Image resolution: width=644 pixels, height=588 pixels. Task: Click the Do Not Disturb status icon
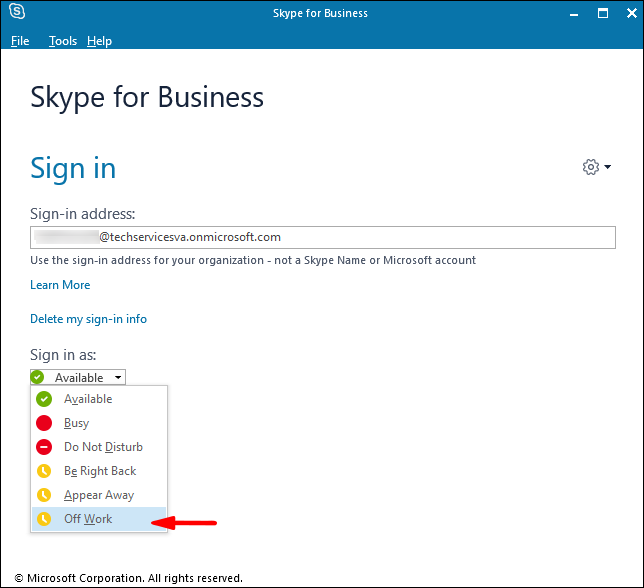44,447
